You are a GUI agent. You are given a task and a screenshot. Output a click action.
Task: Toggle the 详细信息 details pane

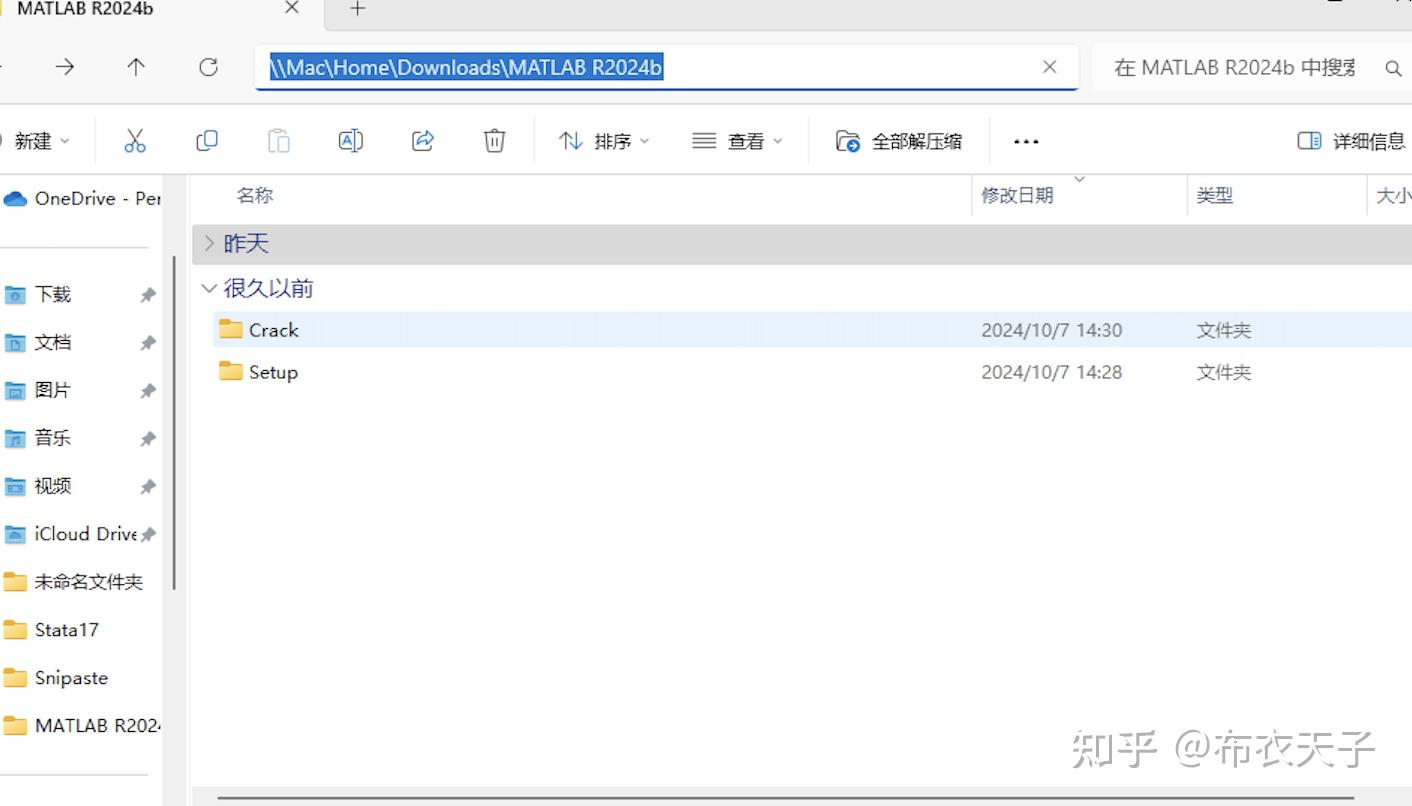[x=1347, y=140]
